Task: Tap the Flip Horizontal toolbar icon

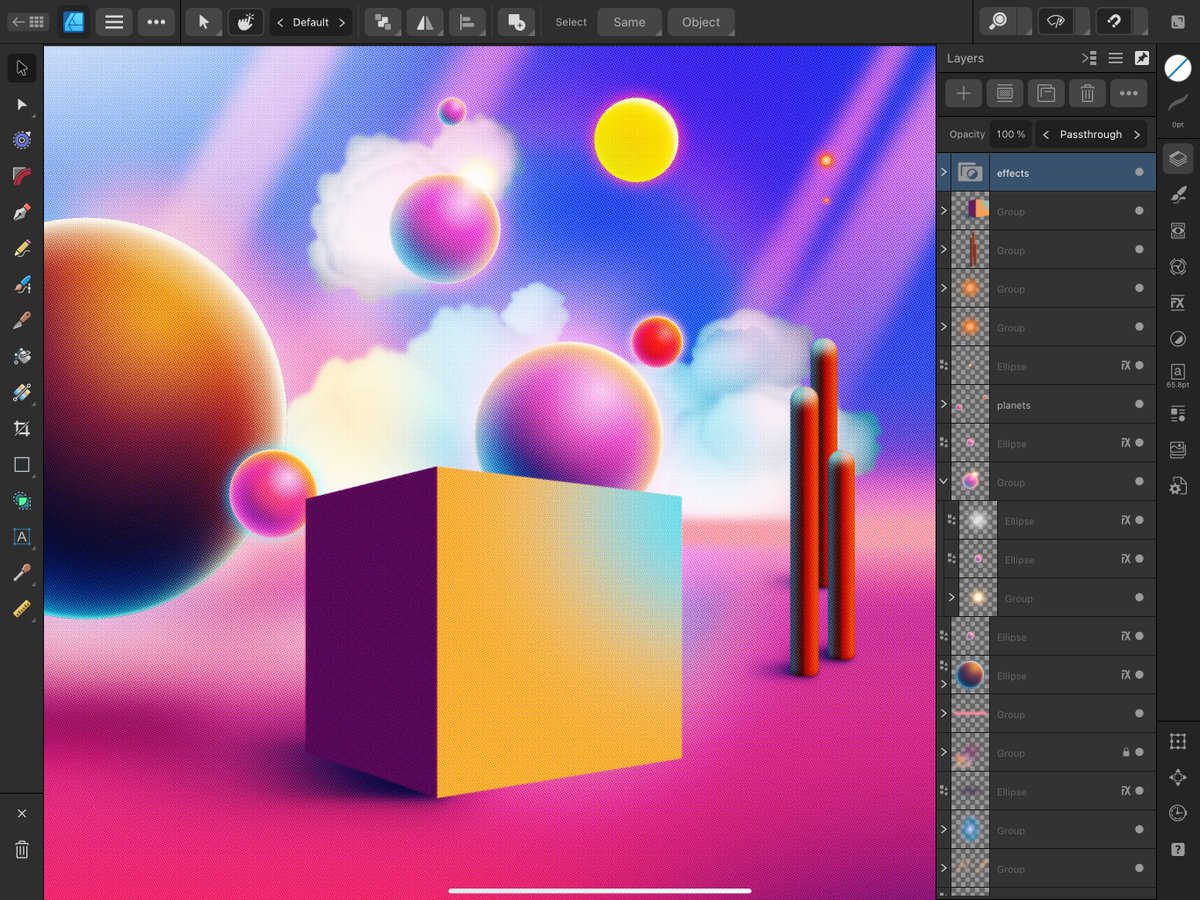Action: point(425,21)
